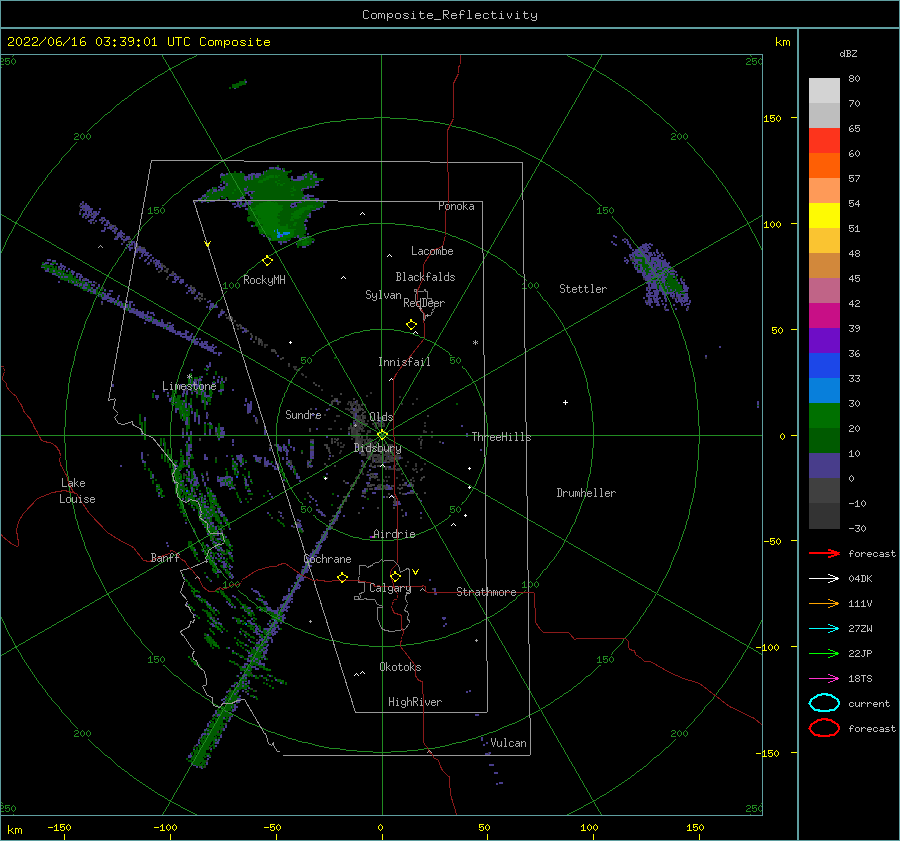The image size is (900, 841).
Task: Click the Innisfail label
Action: [404, 362]
